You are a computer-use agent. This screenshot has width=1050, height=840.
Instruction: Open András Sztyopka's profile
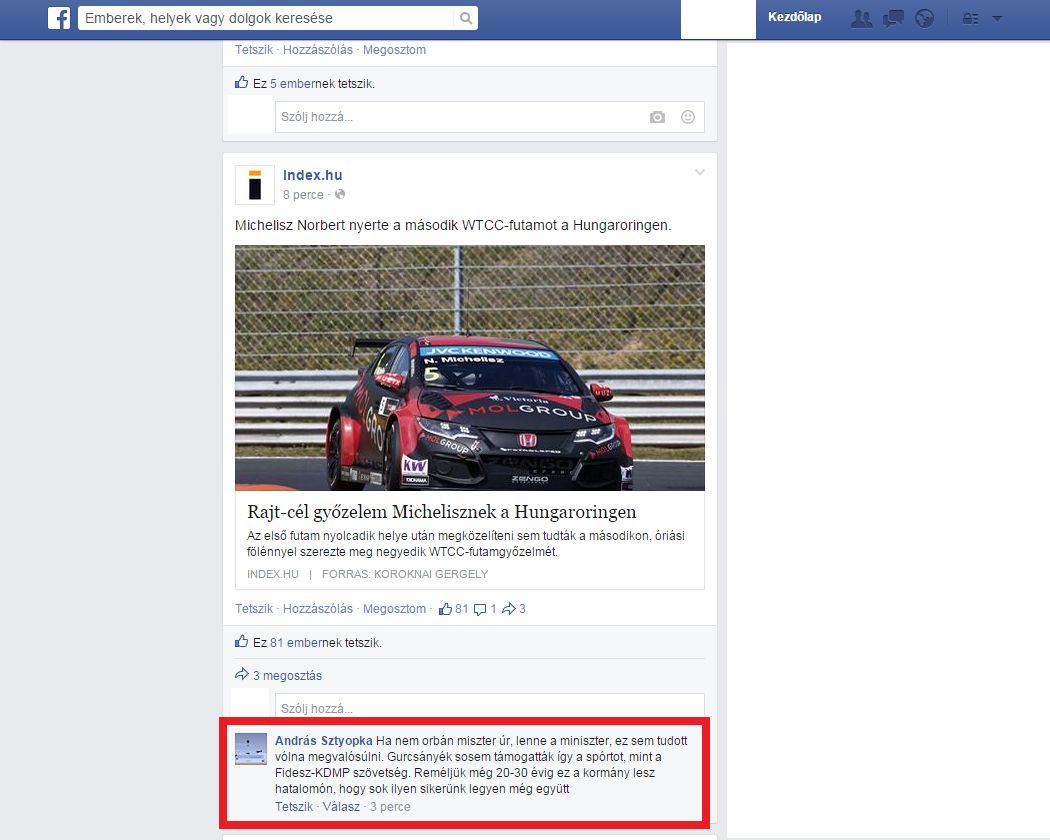(323, 741)
